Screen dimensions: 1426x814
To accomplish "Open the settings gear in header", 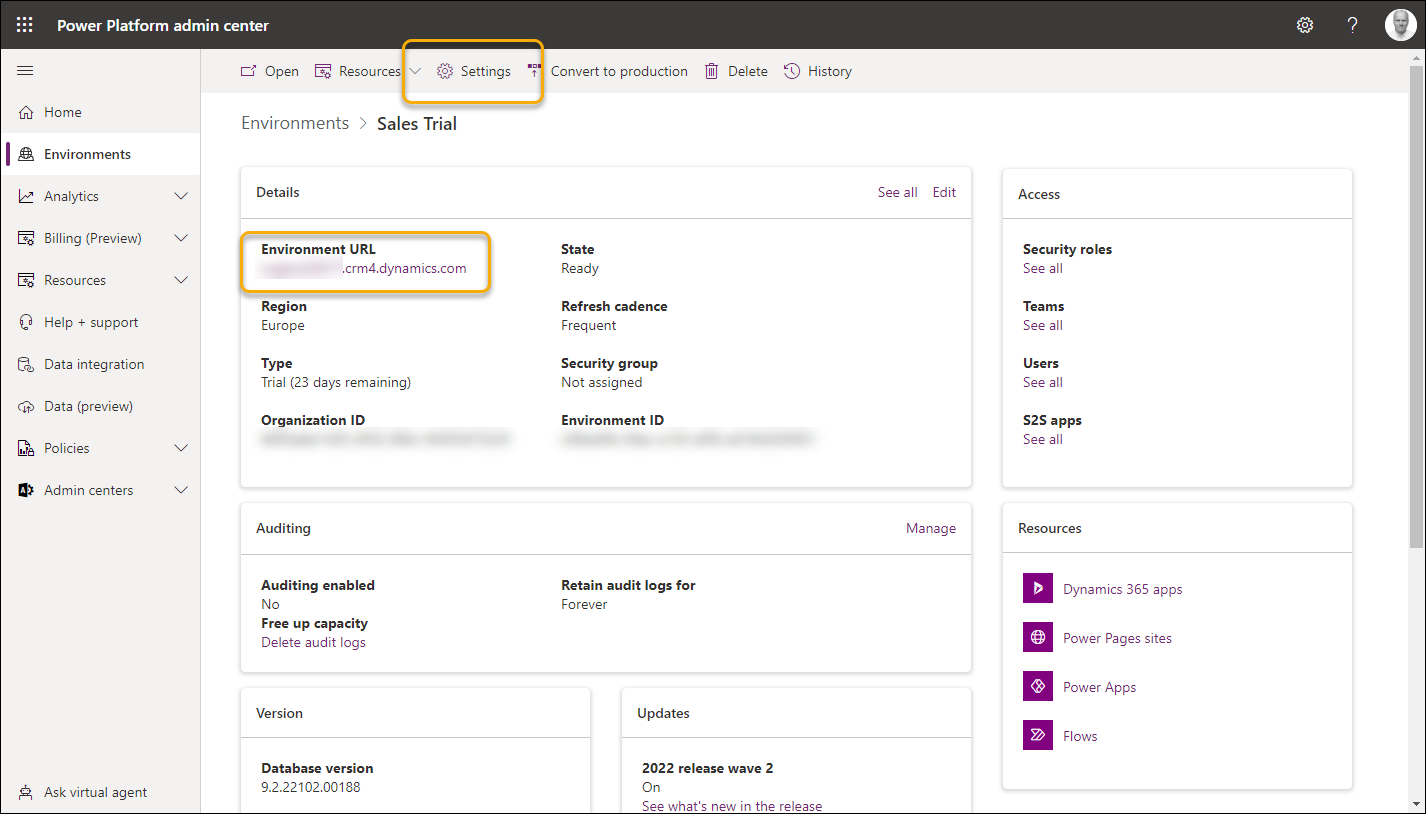I will pyautogui.click(x=1305, y=25).
